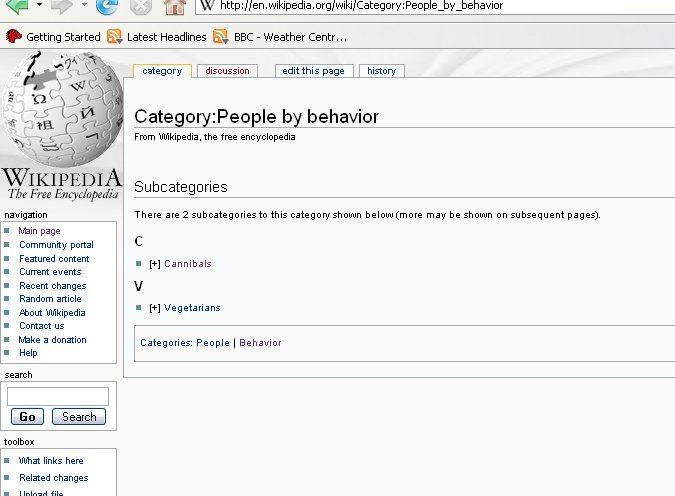Open the BBC - Weather Centre bookmark
Image resolution: width=675 pixels, height=496 pixels.
tap(280, 37)
